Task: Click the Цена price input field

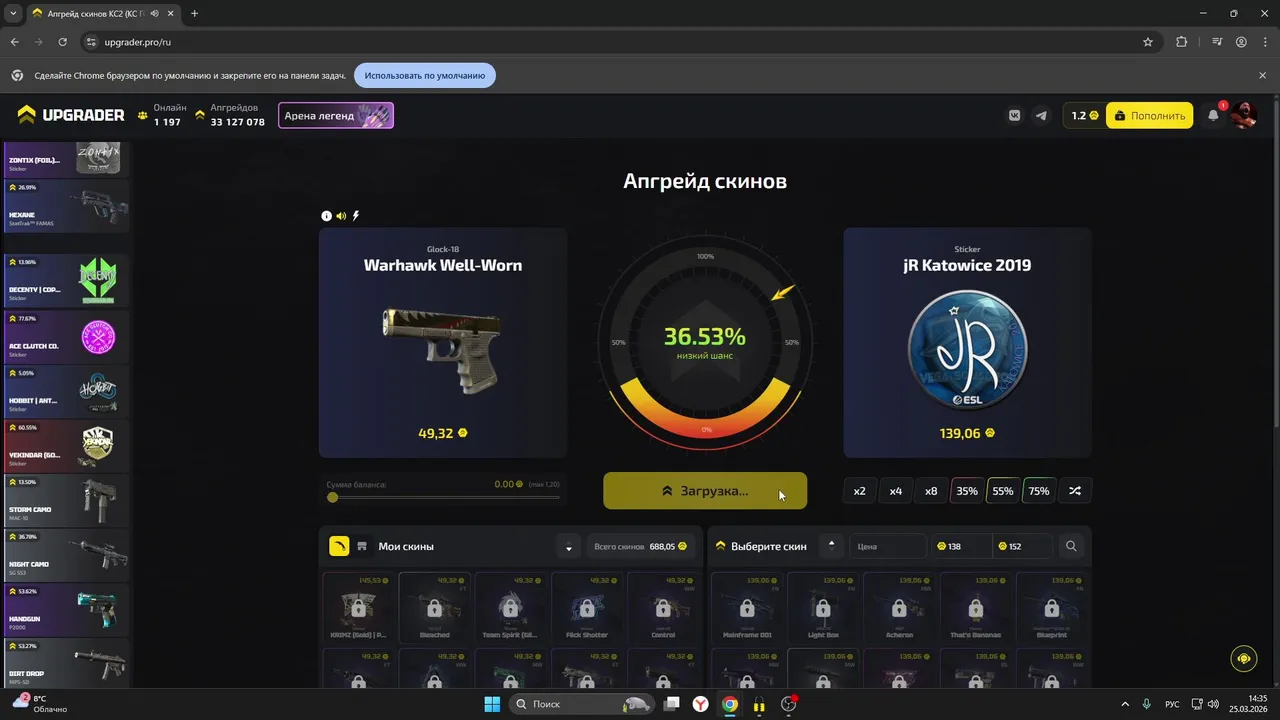Action: (x=889, y=546)
